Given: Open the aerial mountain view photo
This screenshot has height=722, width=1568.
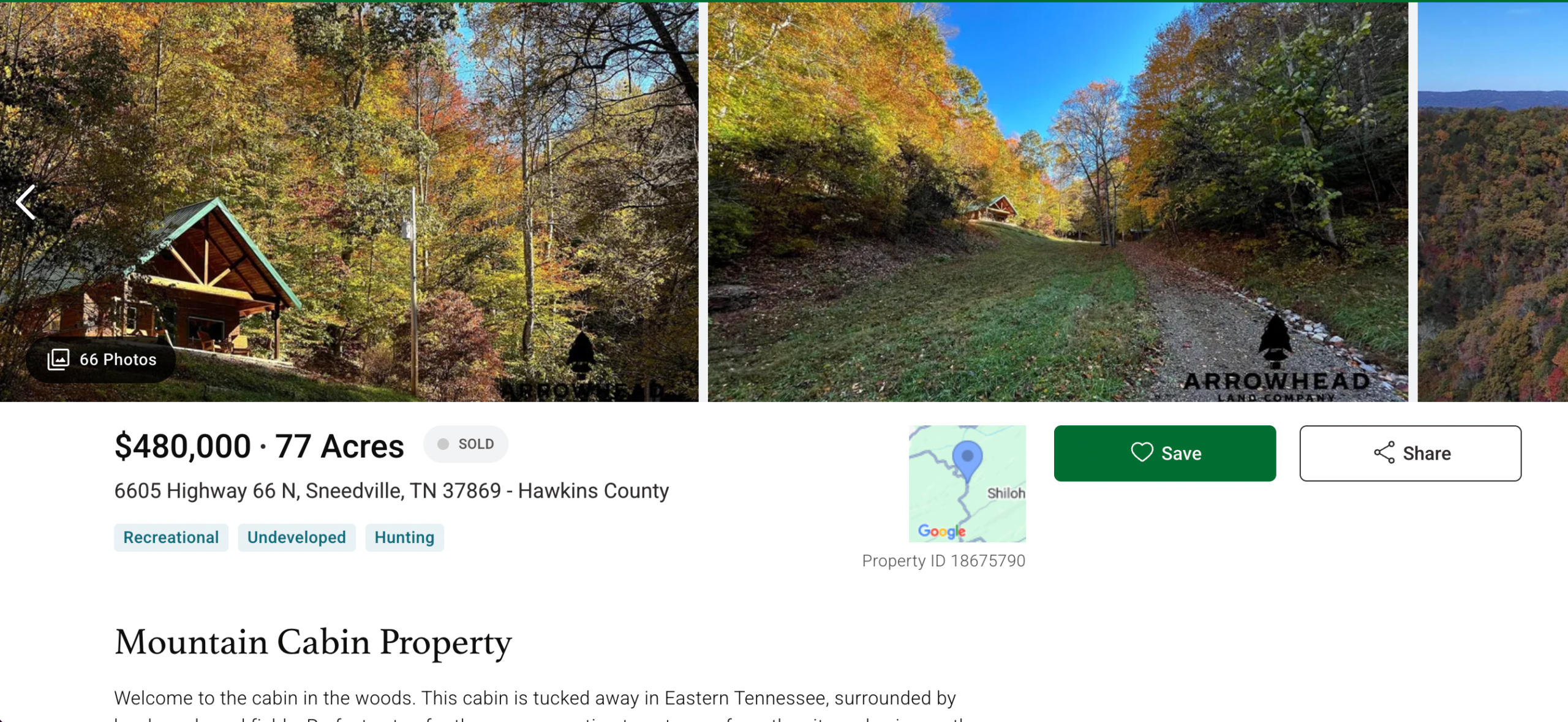Looking at the screenshot, I should (x=1493, y=202).
